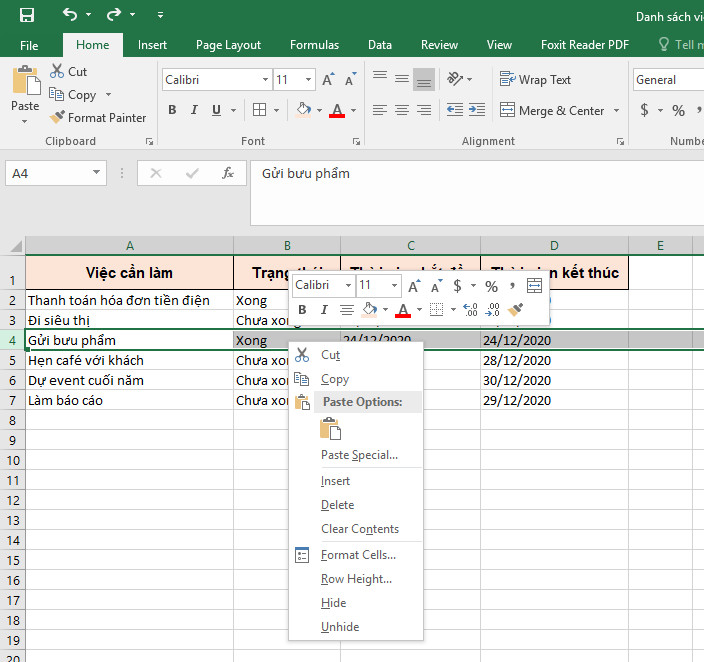704x662 pixels.
Task: Click the Select All corner triangle
Action: click(15, 246)
